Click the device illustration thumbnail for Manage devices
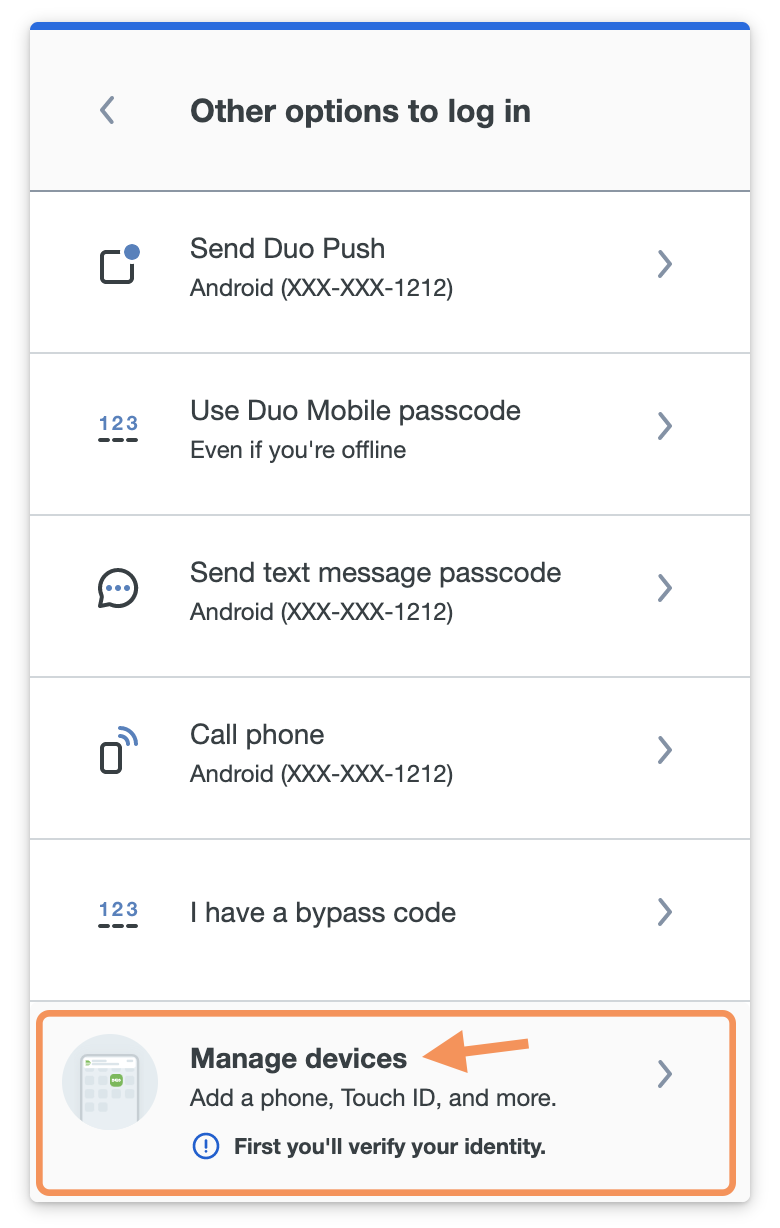The height and width of the screenshot is (1228, 780). [110, 1081]
